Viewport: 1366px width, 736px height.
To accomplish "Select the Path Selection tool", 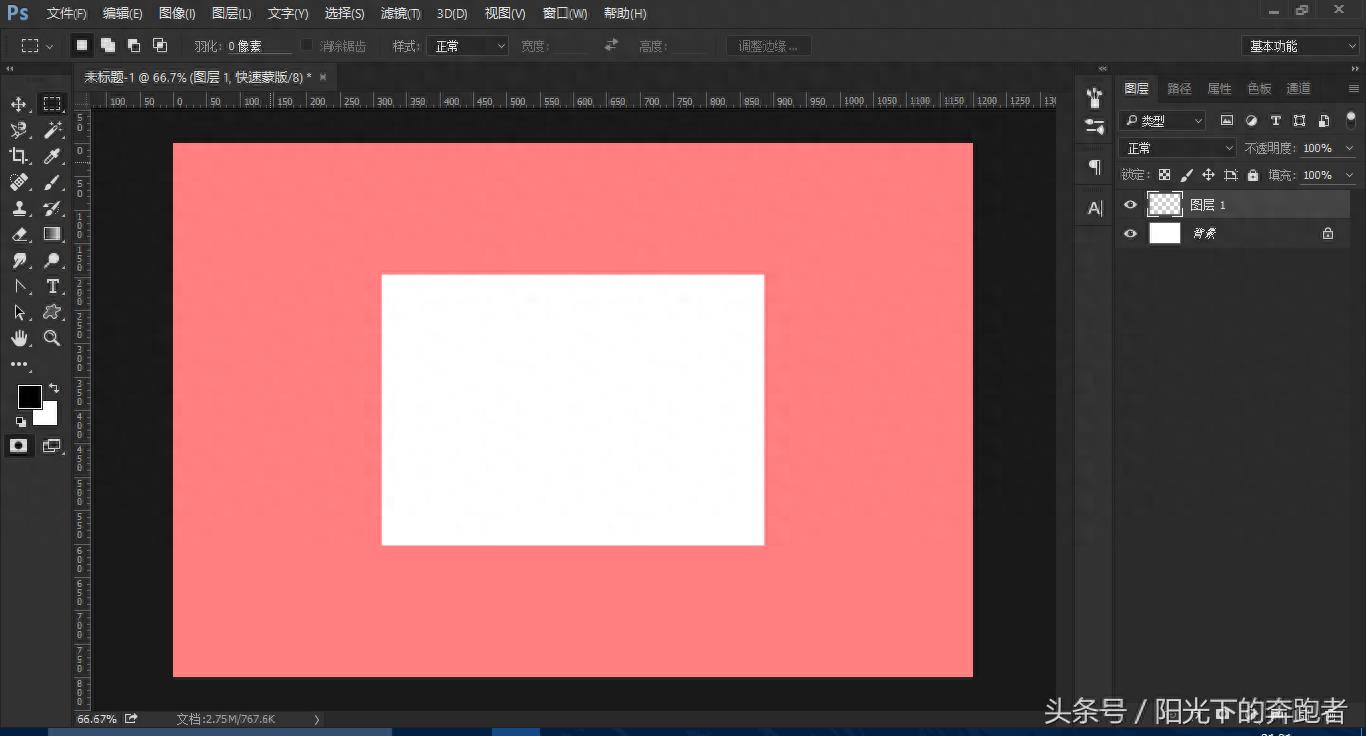I will point(19,312).
